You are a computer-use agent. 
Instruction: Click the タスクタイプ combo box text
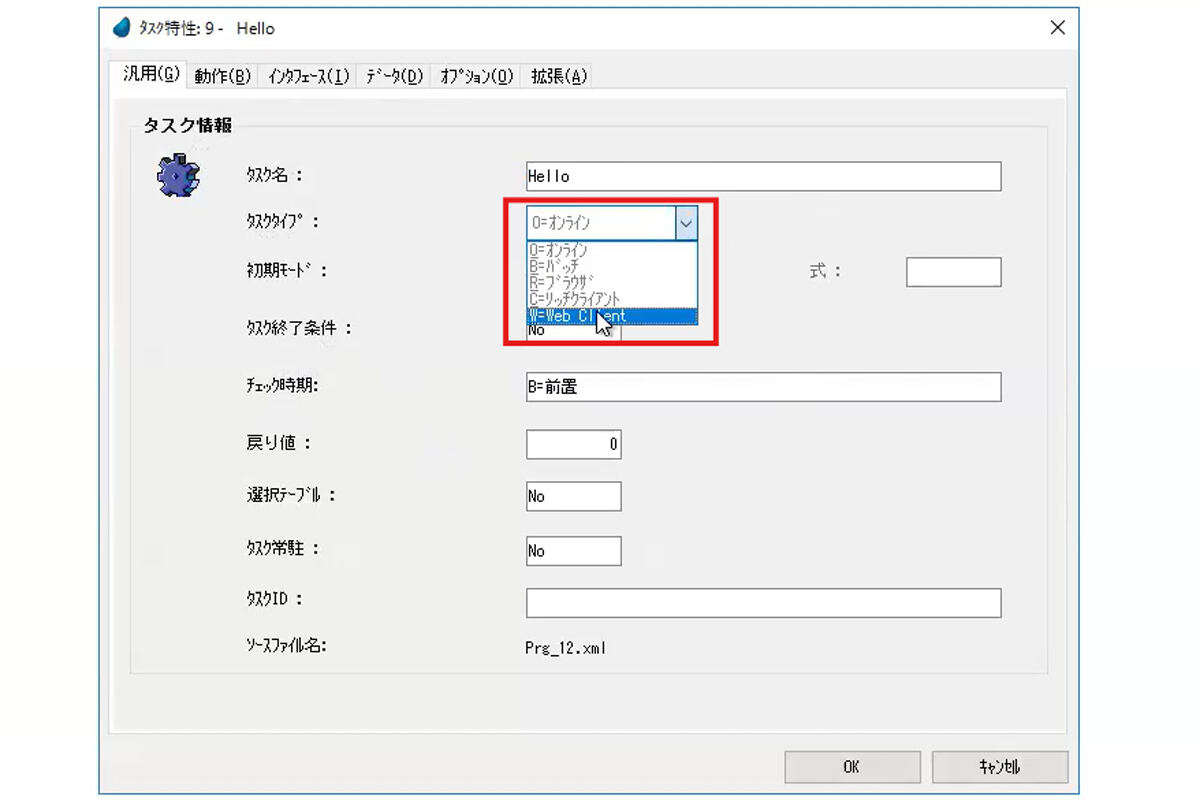tap(601, 224)
